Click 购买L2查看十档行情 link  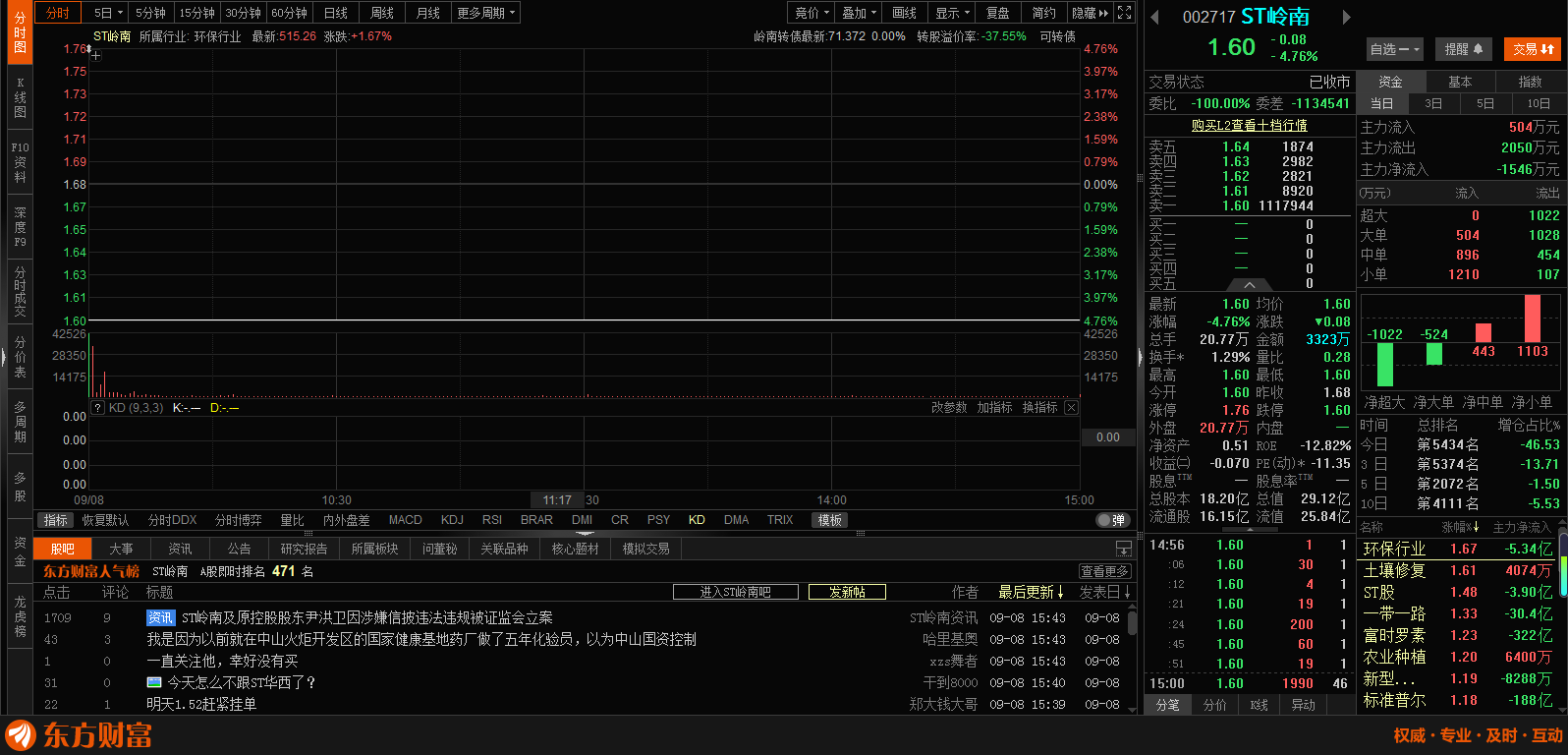click(x=1250, y=125)
